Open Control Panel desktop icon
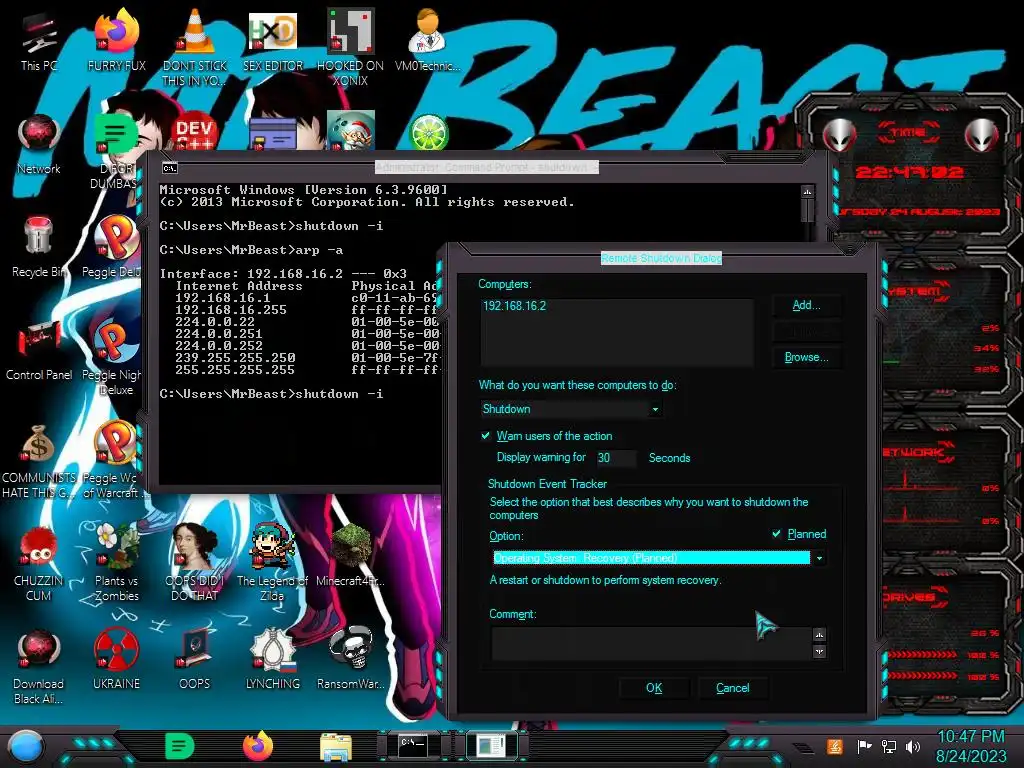1024x768 pixels. coord(39,350)
